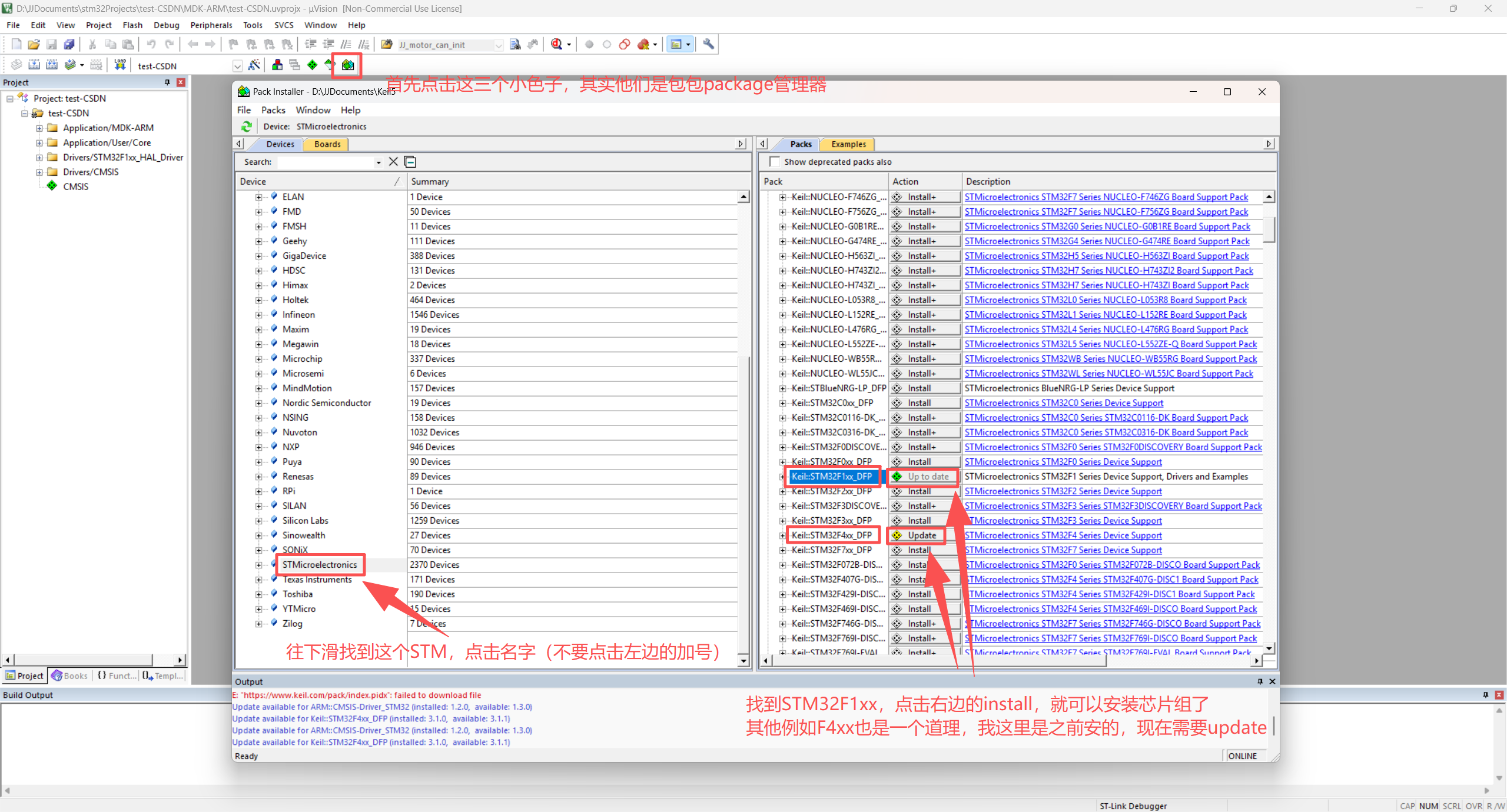Expand the STMicroelectronics device node
The image size is (1507, 812).
pyautogui.click(x=258, y=565)
